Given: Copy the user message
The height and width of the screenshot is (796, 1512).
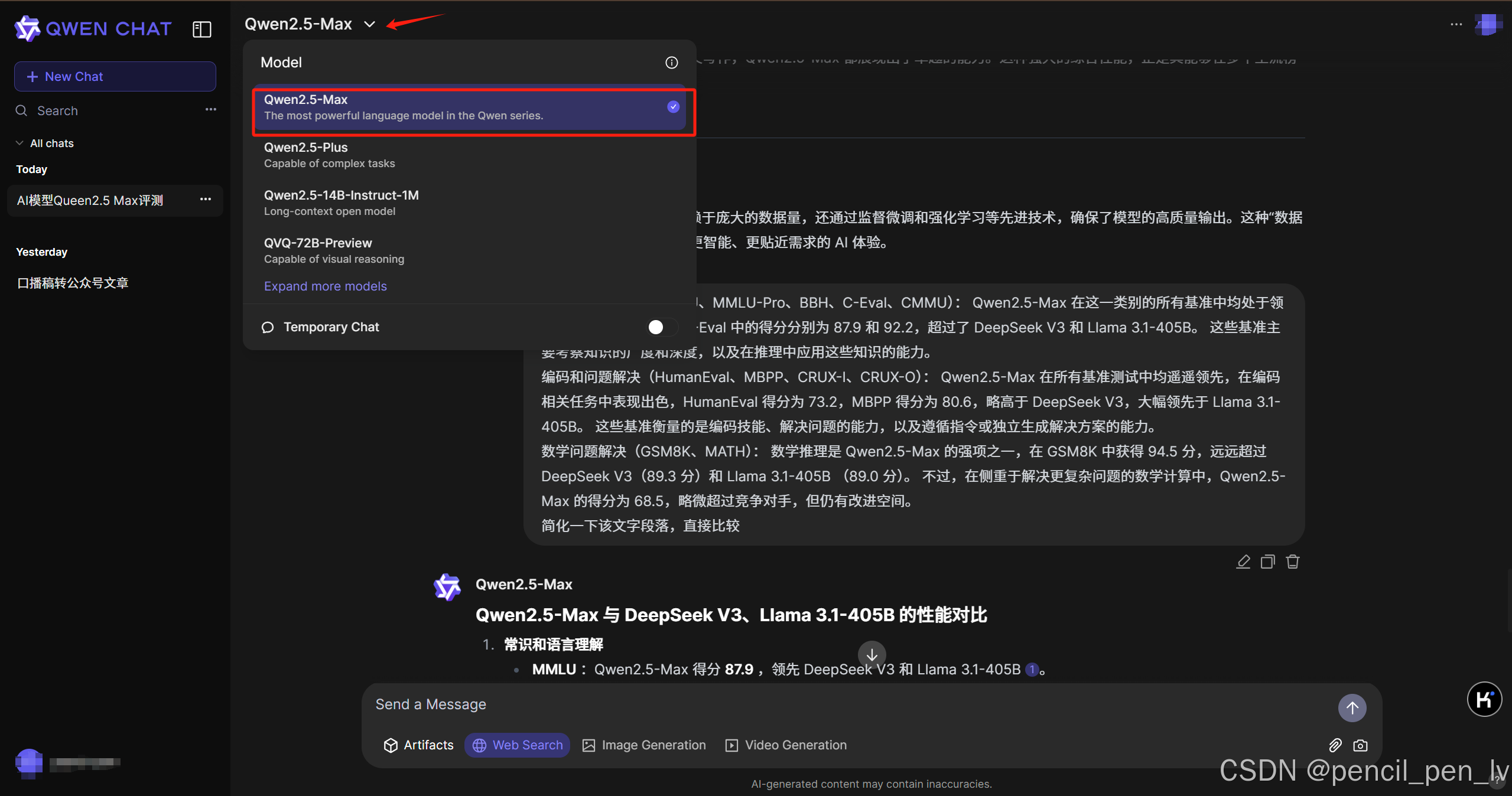Looking at the screenshot, I should (x=1267, y=562).
